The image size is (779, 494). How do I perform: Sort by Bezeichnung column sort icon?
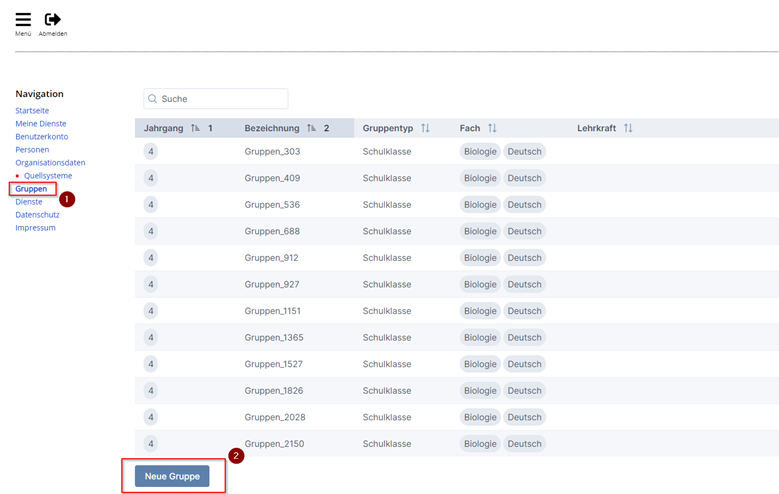coord(311,128)
